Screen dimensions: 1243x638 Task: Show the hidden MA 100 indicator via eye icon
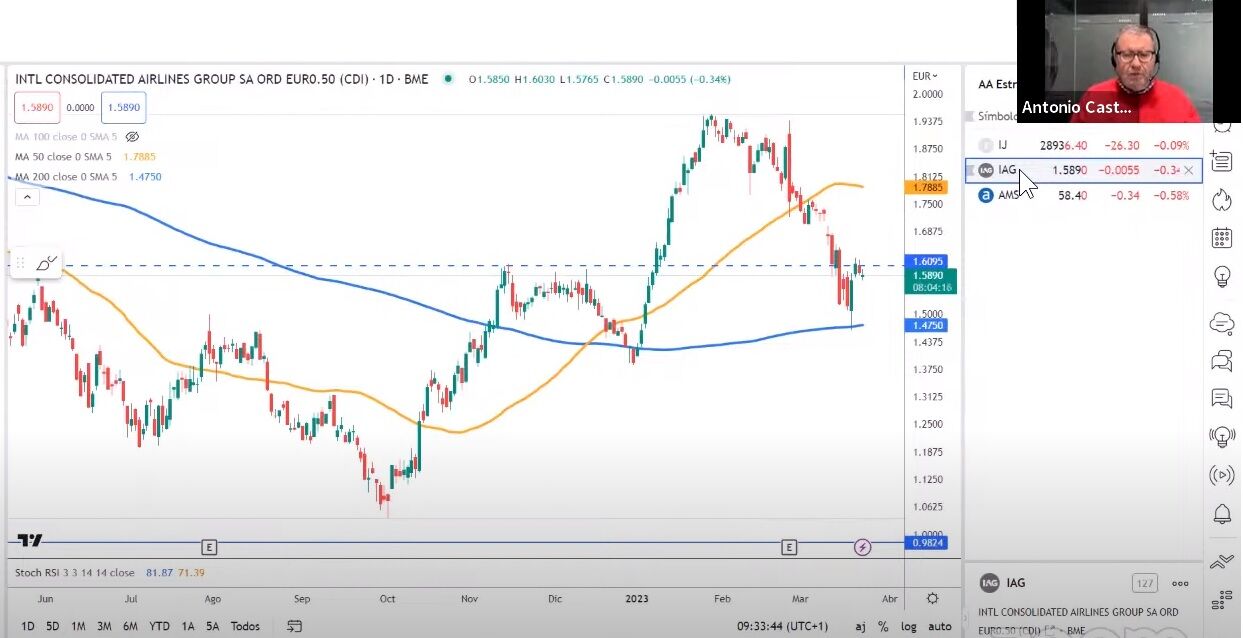pyautogui.click(x=132, y=137)
